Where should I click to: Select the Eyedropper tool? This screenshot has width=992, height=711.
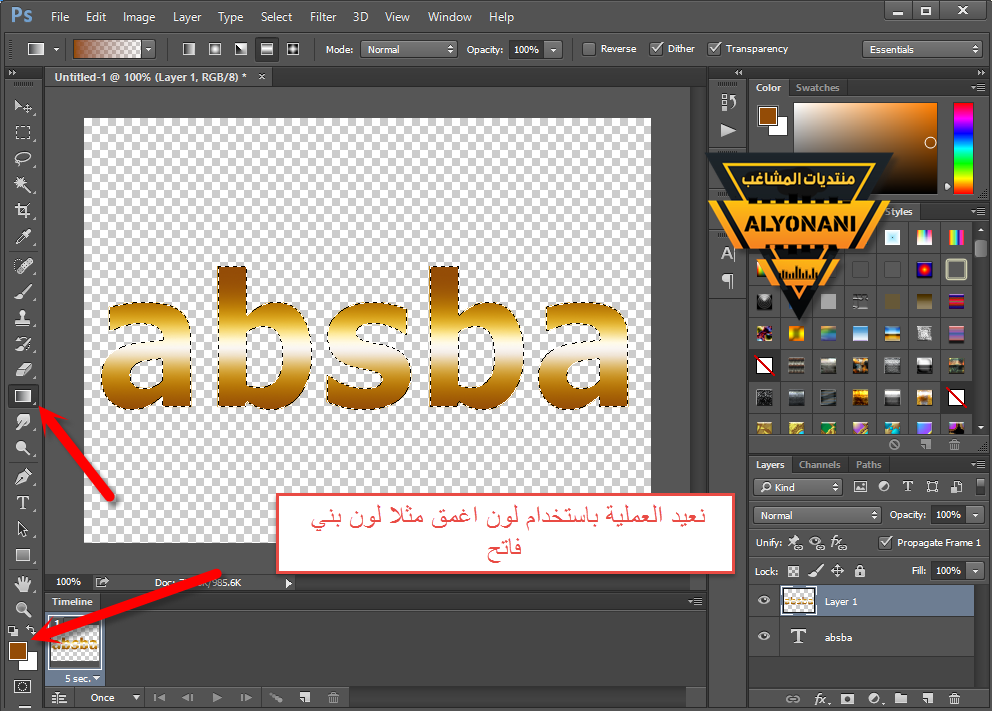coord(23,237)
